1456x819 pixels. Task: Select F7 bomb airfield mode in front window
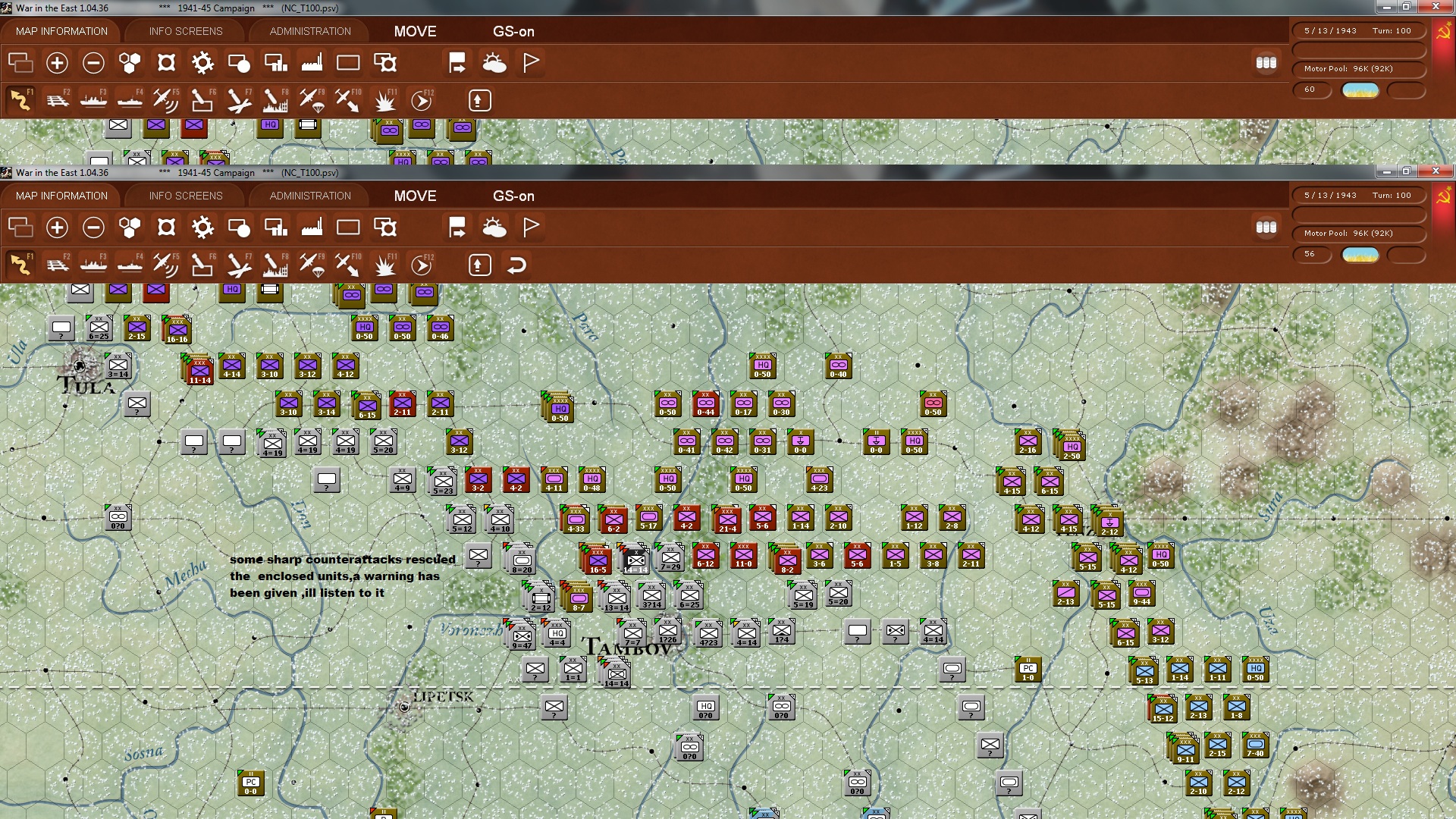point(239,265)
